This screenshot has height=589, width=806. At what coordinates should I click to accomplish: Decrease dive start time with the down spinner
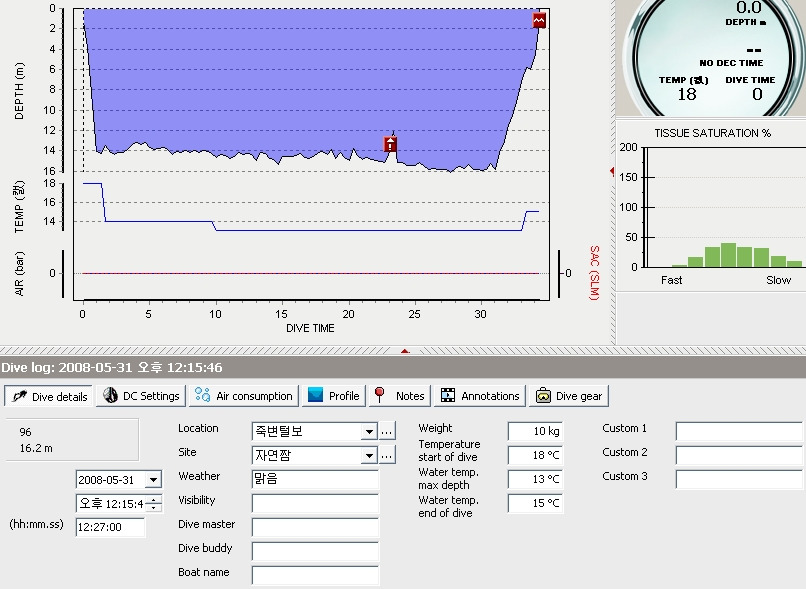[x=154, y=508]
